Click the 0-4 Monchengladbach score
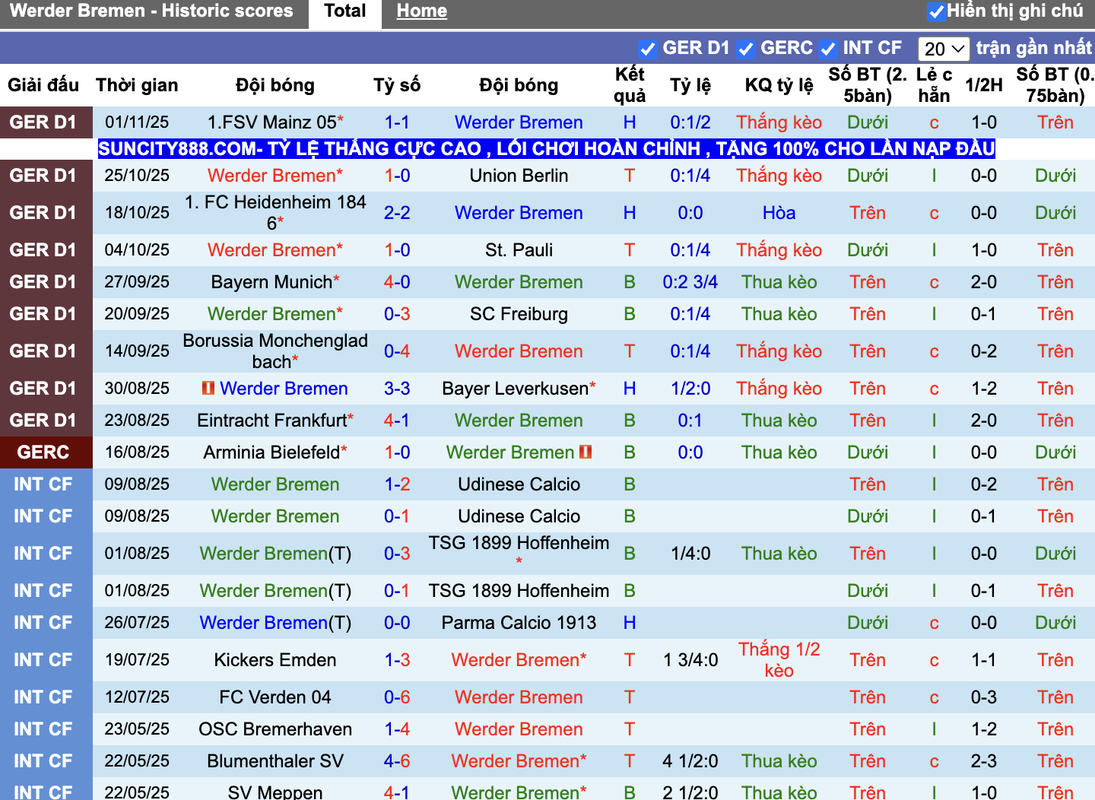The height and width of the screenshot is (800, 1095). (397, 351)
